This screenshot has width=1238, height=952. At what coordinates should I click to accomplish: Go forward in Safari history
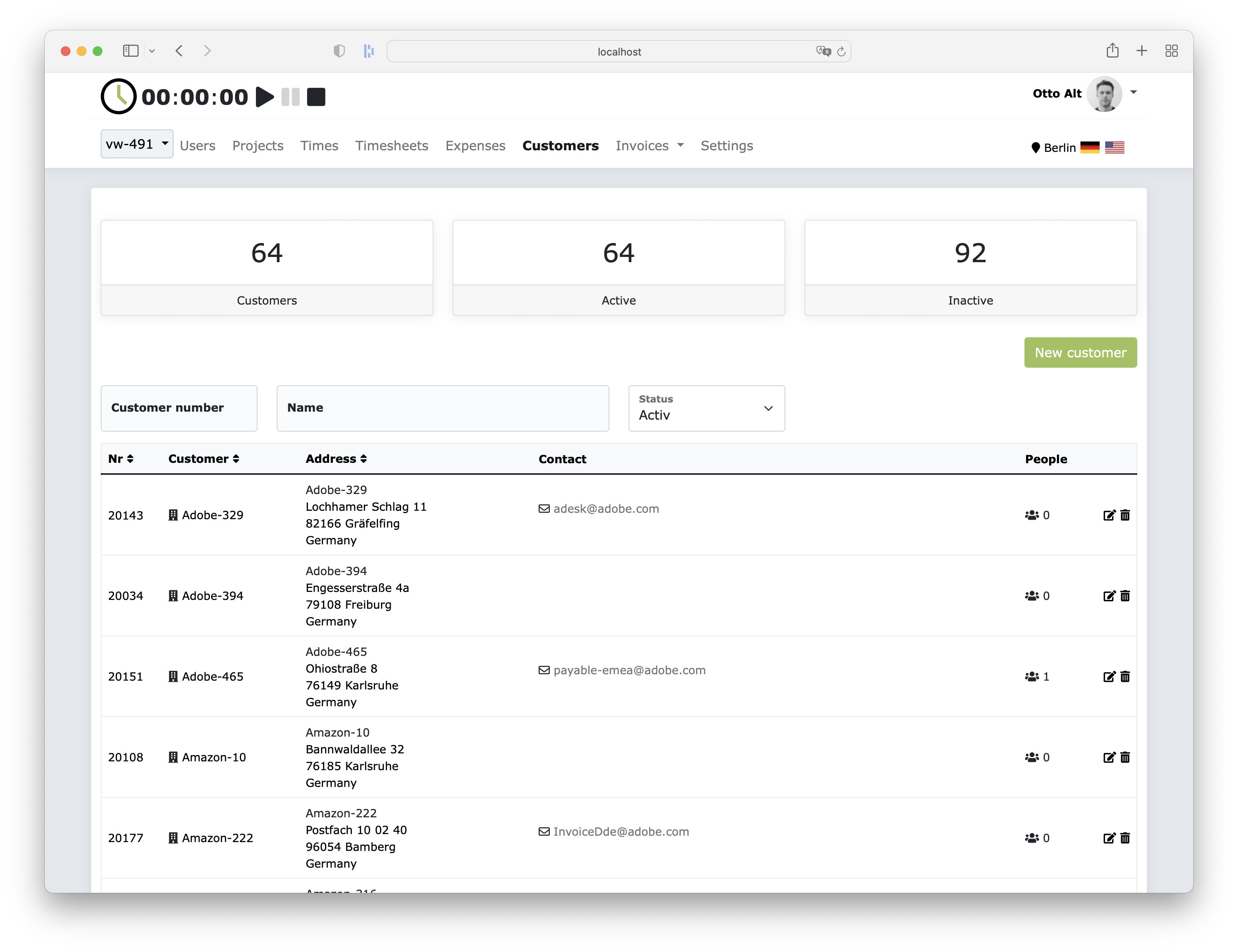point(208,51)
